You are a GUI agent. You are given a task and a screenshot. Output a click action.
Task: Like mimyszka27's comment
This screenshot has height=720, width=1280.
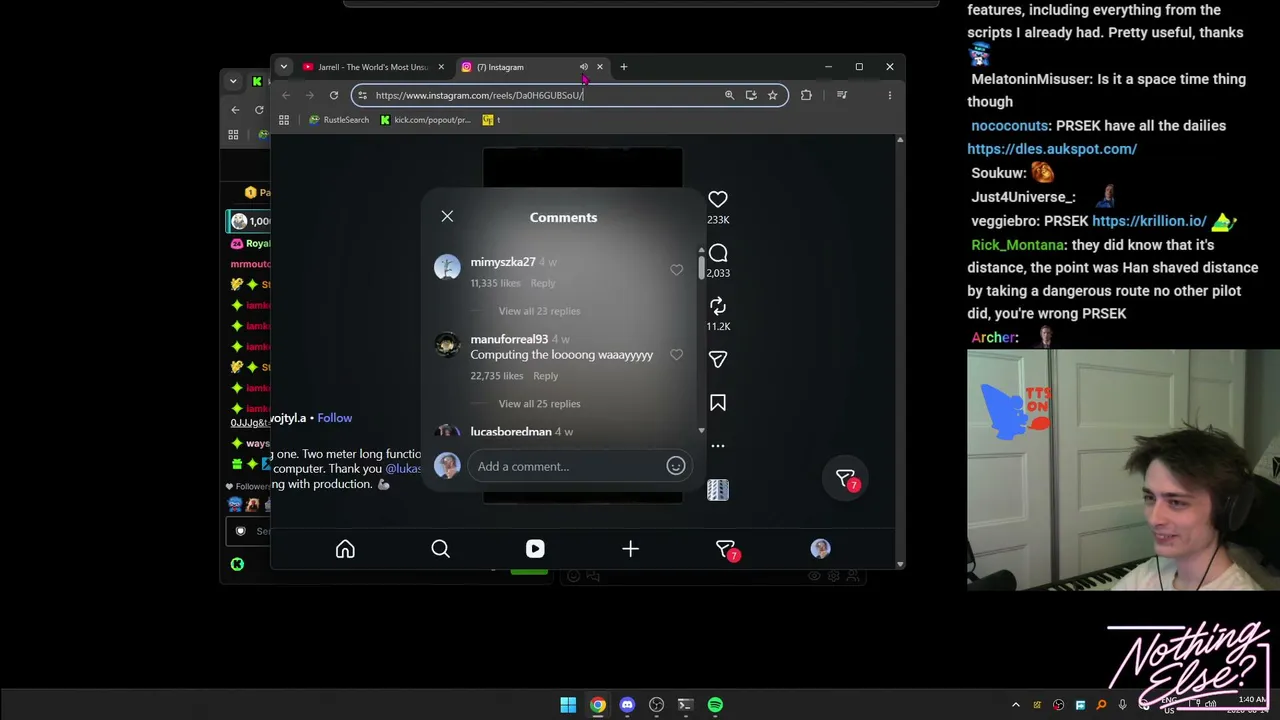tap(677, 270)
